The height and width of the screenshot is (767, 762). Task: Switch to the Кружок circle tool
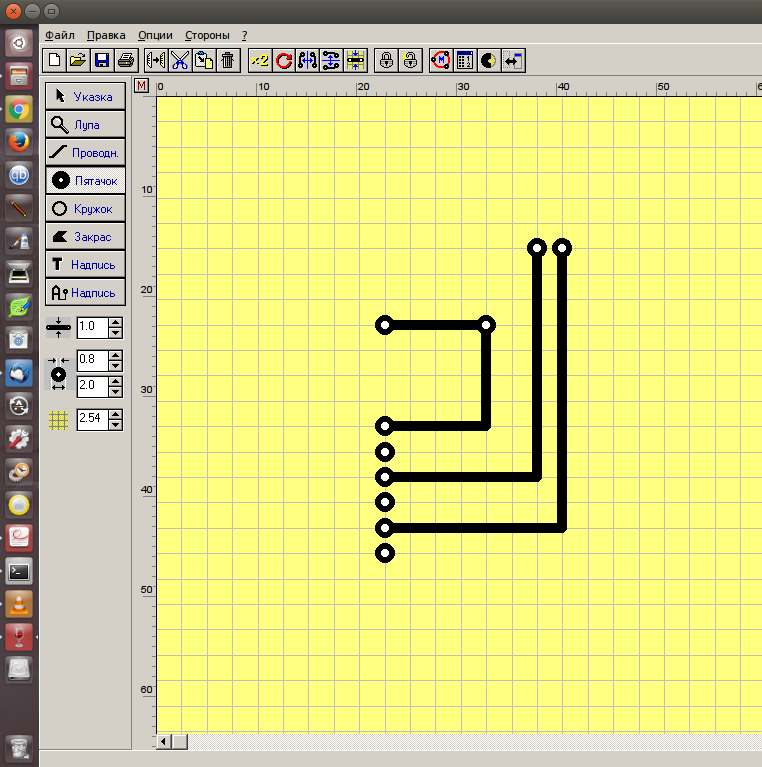(x=85, y=209)
